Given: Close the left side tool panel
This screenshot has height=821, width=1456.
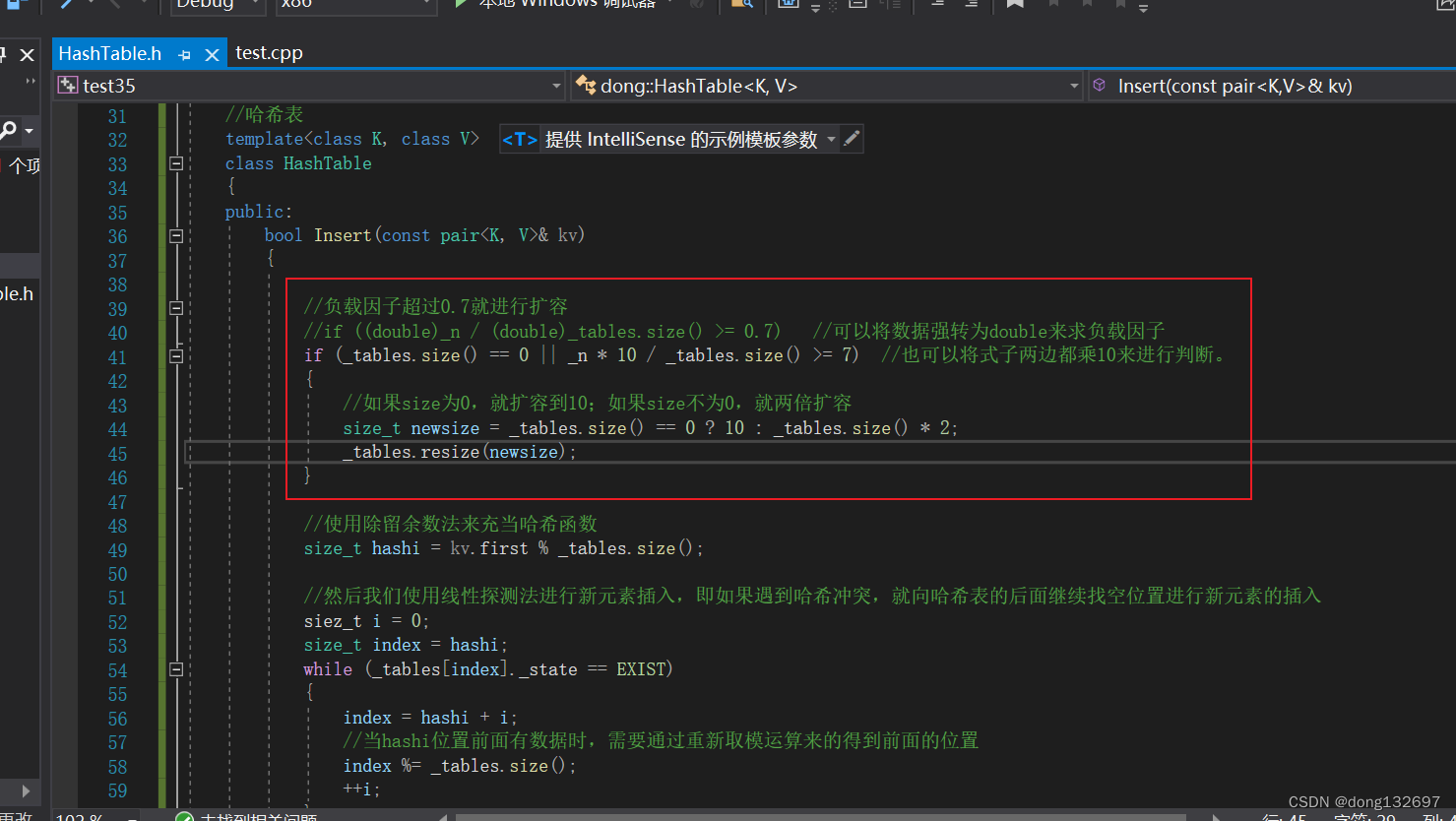Looking at the screenshot, I should [28, 55].
